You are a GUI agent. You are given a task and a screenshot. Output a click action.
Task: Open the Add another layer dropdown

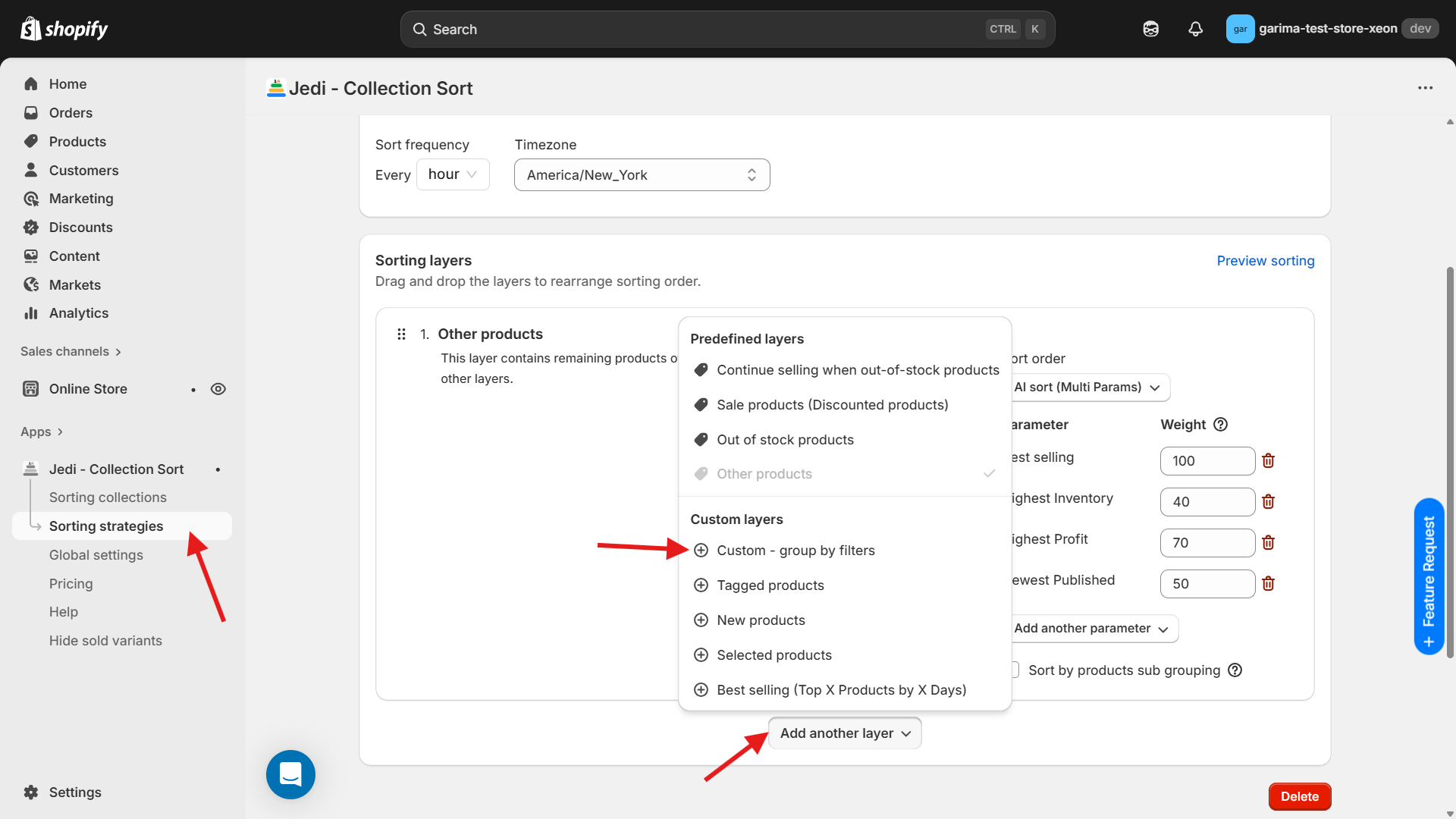[x=845, y=733]
